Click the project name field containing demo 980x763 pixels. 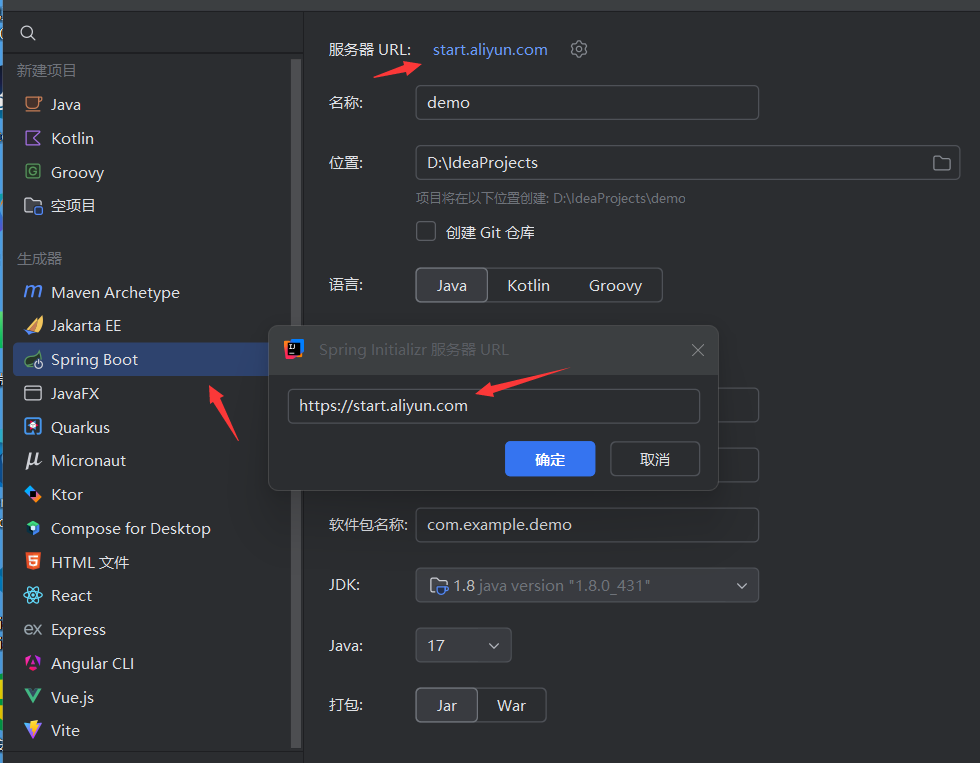(587, 102)
